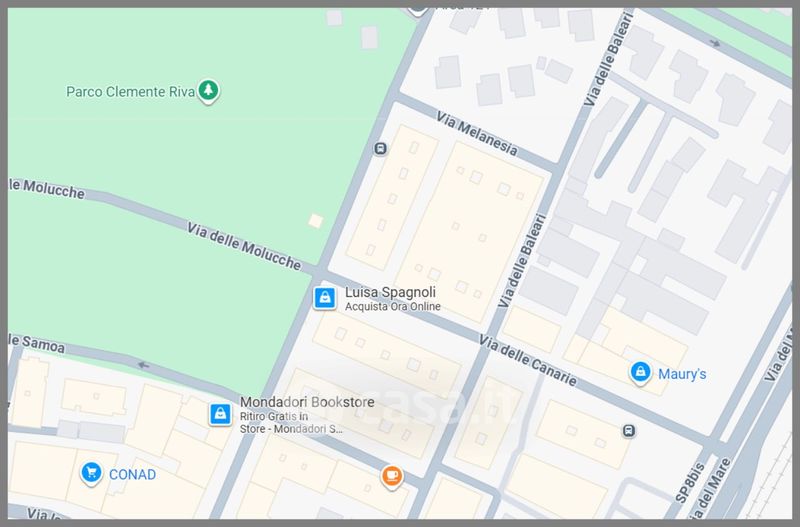Click the CONAD shopping cart icon
800x527 pixels.
(91, 472)
